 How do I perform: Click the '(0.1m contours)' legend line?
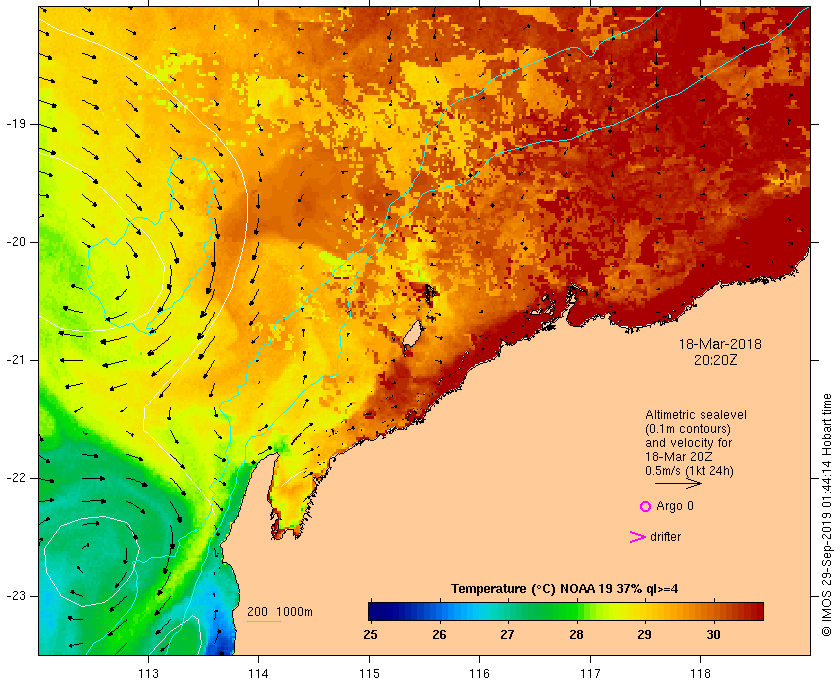[x=688, y=429]
